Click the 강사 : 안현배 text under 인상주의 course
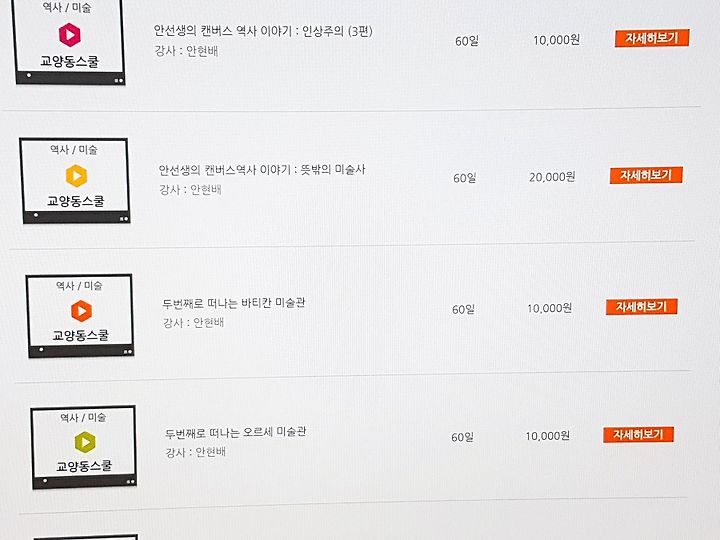The width and height of the screenshot is (720, 540). coord(186,51)
